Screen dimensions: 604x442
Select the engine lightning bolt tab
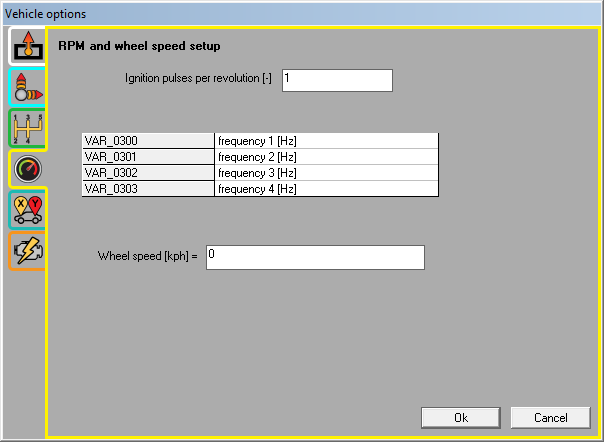point(27,251)
